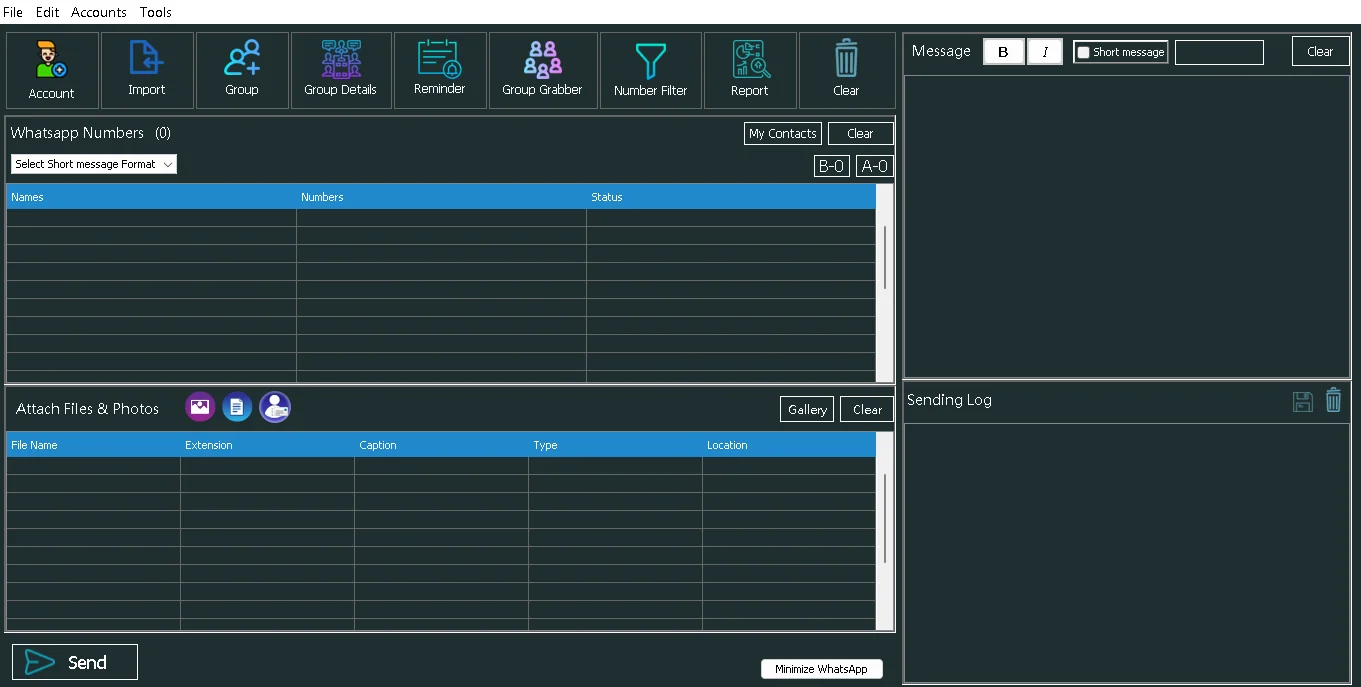This screenshot has height=687, width=1361.
Task: Open the Tools menu
Action: pos(156,12)
